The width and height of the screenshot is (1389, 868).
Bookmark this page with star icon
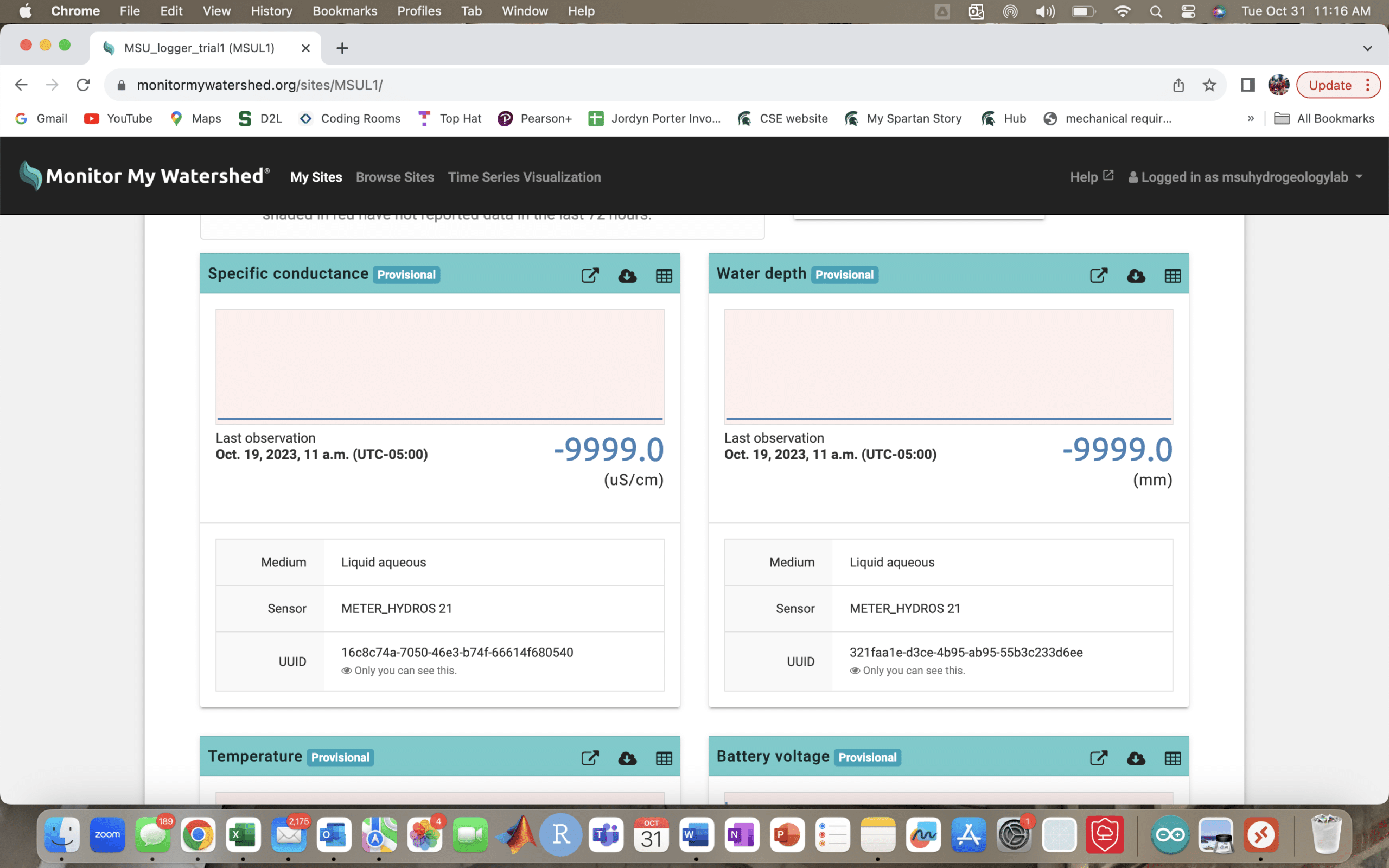coord(1209,85)
